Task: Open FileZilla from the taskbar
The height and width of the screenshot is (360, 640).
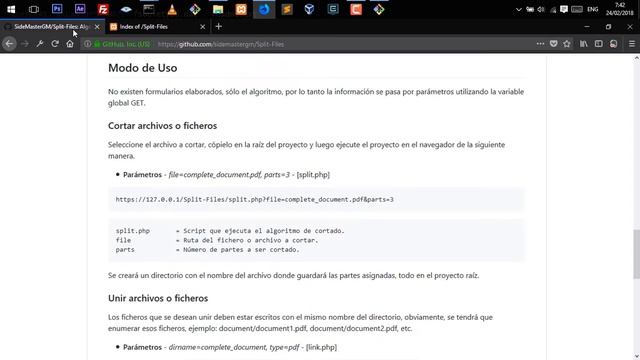Action: point(103,9)
